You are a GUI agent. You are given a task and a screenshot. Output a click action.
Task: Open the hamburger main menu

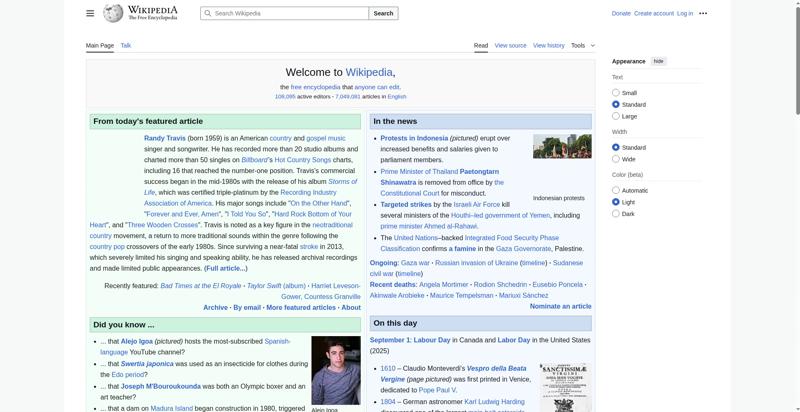pyautogui.click(x=90, y=13)
